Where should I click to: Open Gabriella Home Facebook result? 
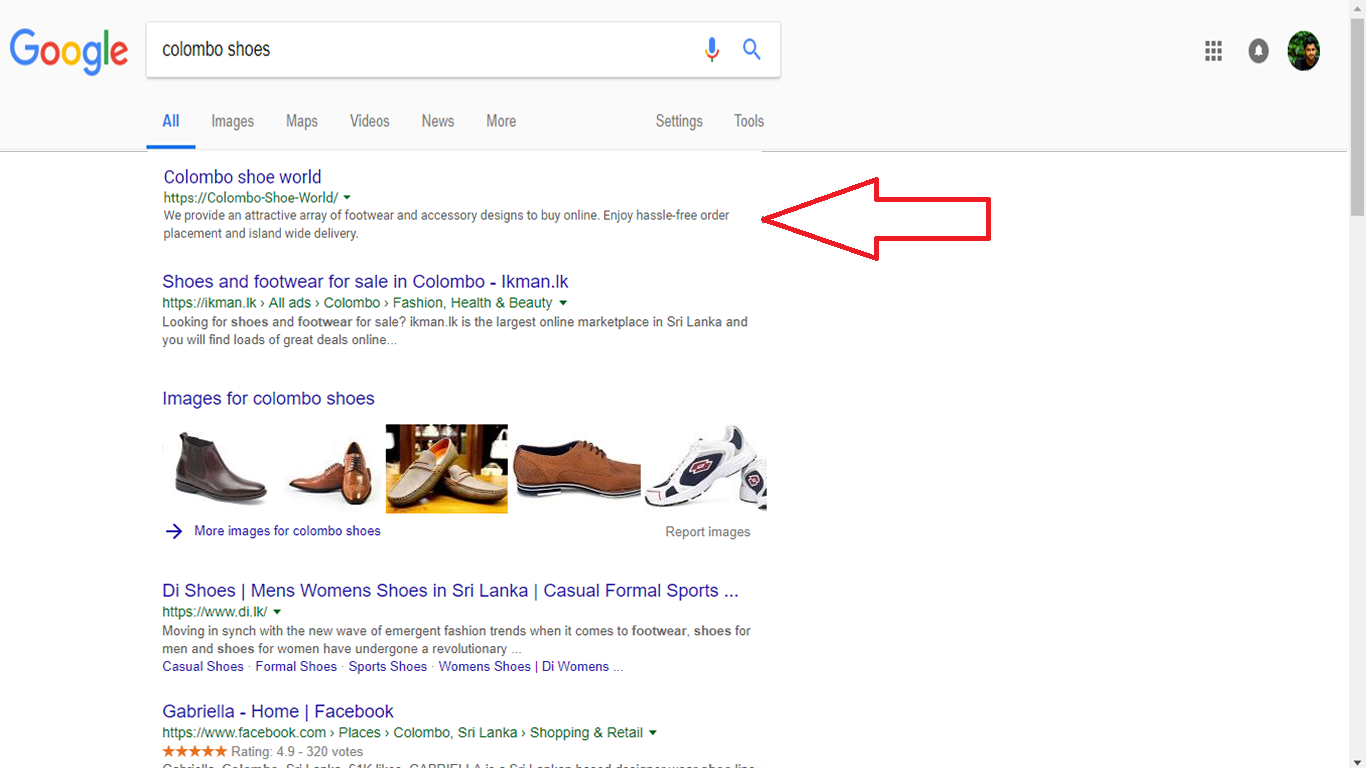pyautogui.click(x=278, y=712)
